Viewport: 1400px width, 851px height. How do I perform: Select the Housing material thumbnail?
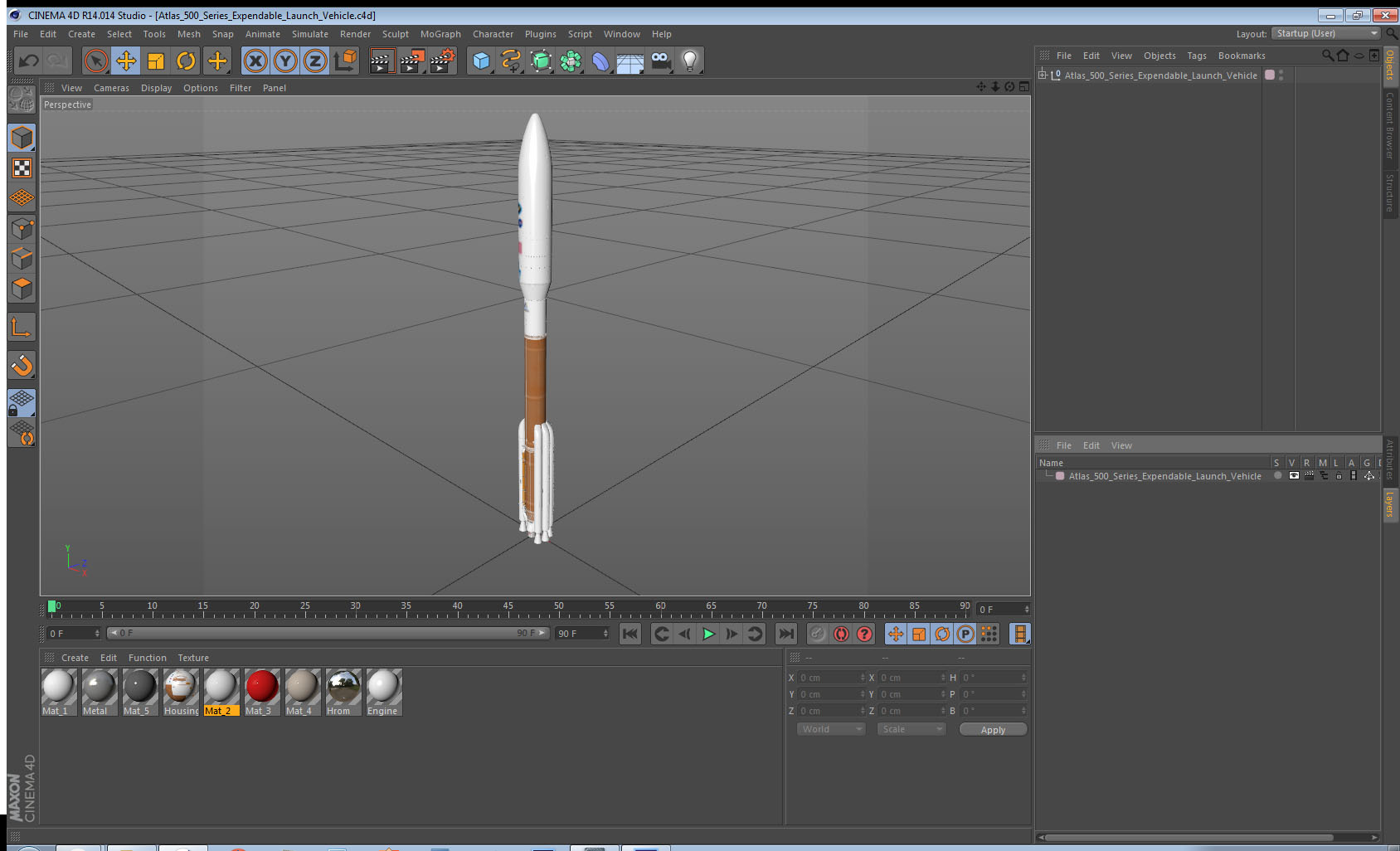click(x=181, y=692)
